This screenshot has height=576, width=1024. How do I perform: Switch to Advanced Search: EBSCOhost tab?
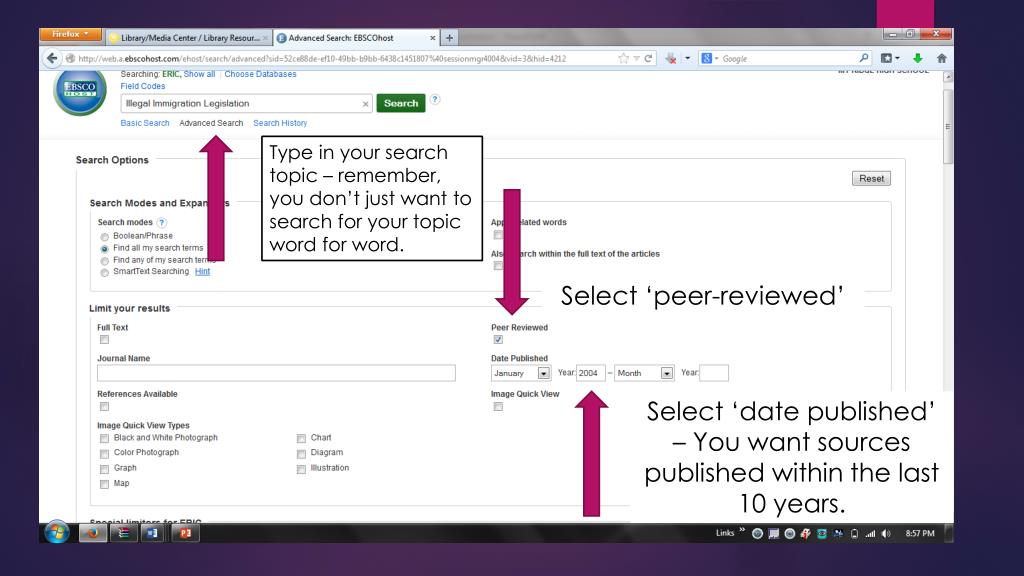point(357,38)
